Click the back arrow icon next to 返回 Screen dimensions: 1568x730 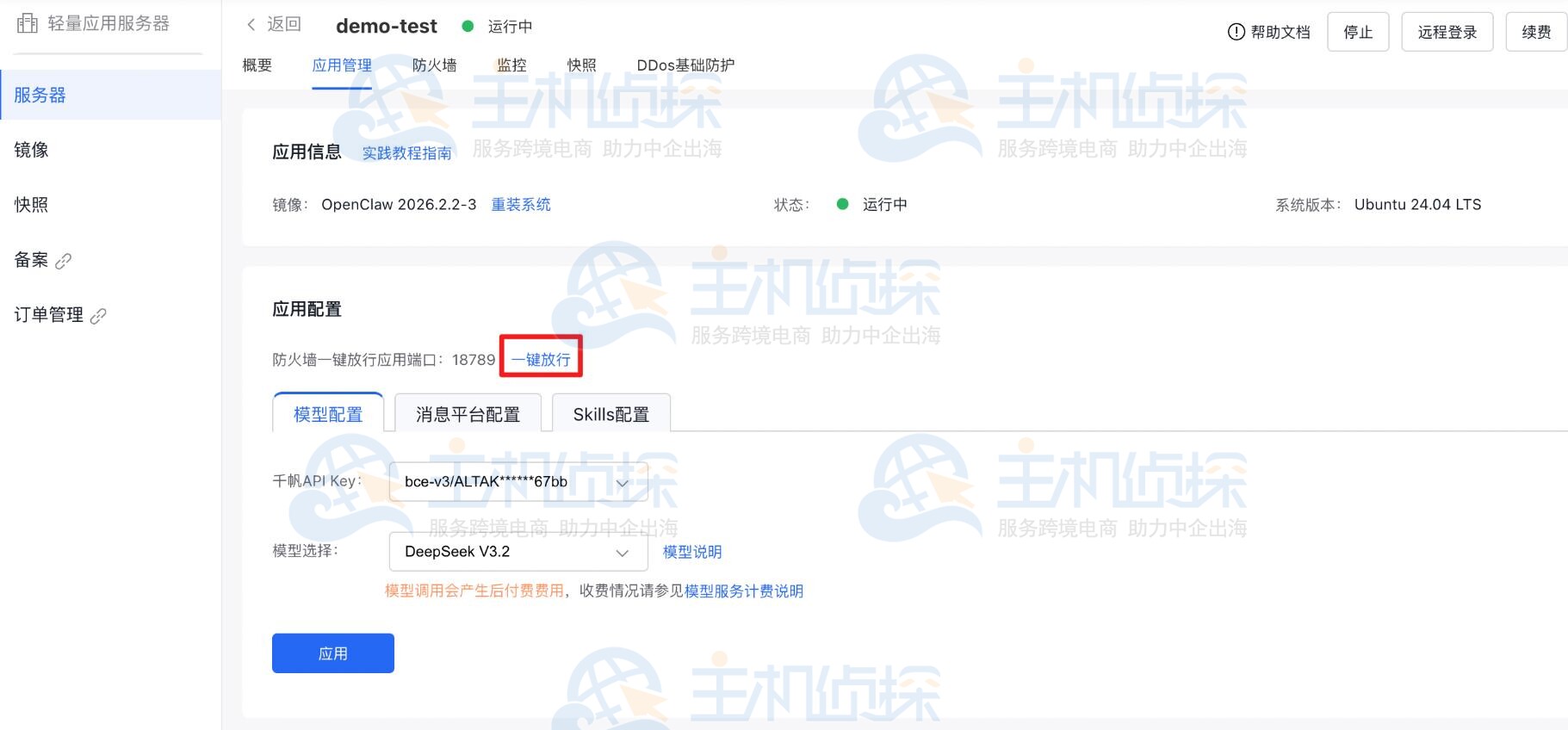pos(251,24)
